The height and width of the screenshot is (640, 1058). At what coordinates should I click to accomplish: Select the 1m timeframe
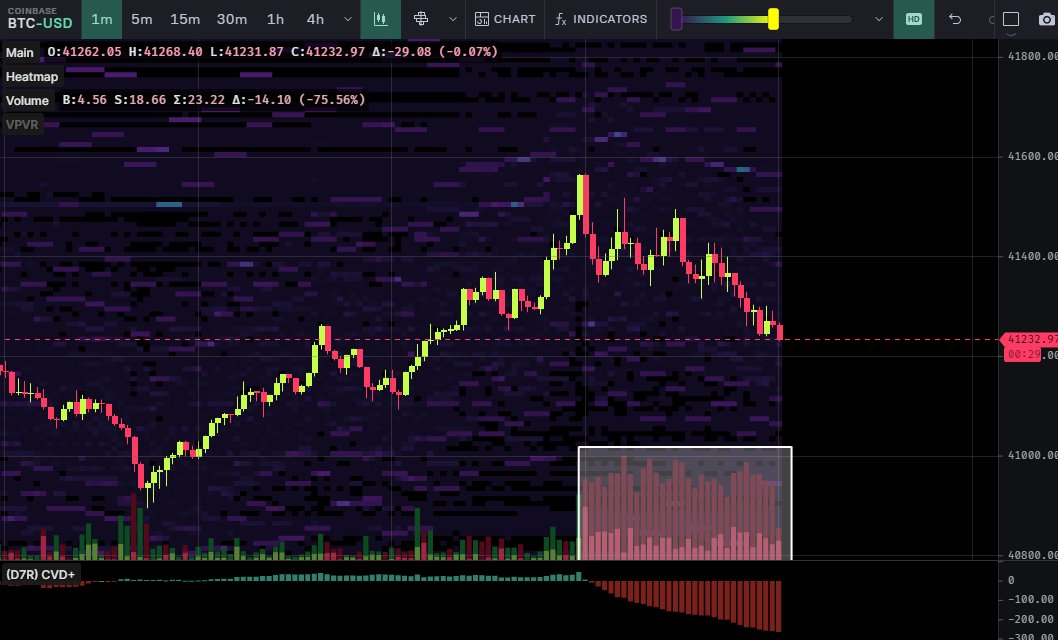click(102, 19)
